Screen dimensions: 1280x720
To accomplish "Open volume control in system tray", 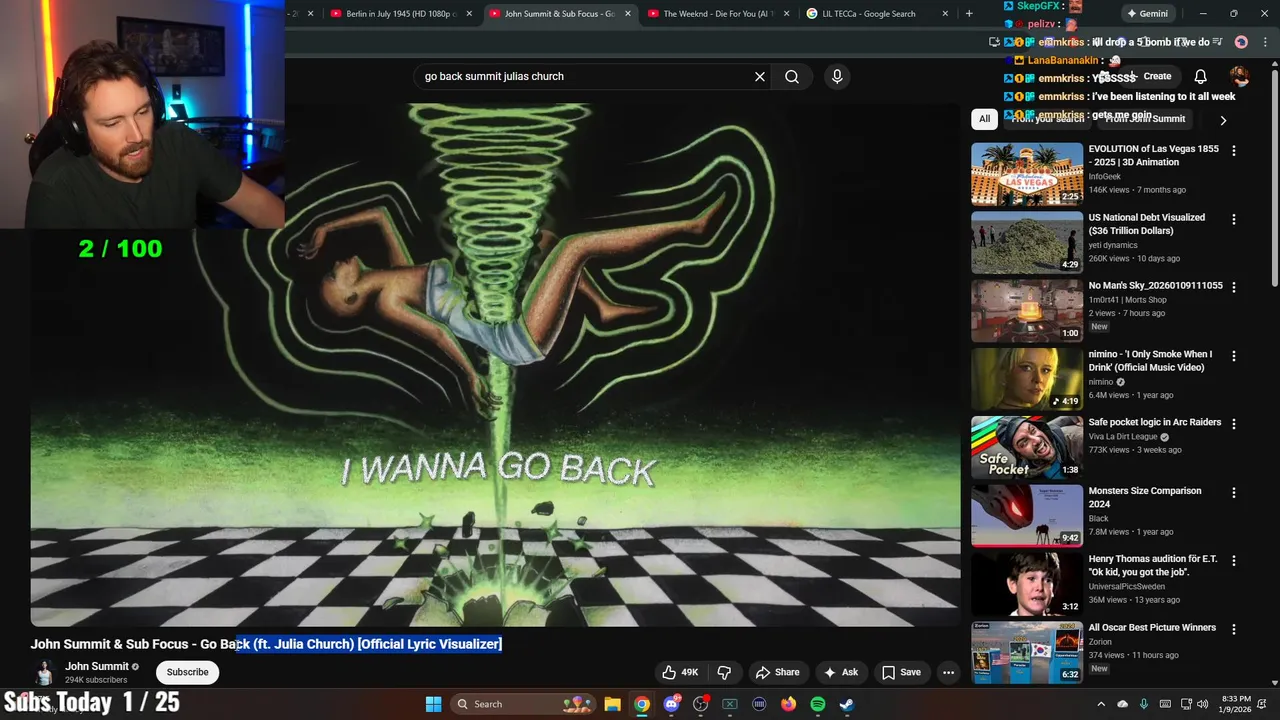I will tap(1202, 704).
